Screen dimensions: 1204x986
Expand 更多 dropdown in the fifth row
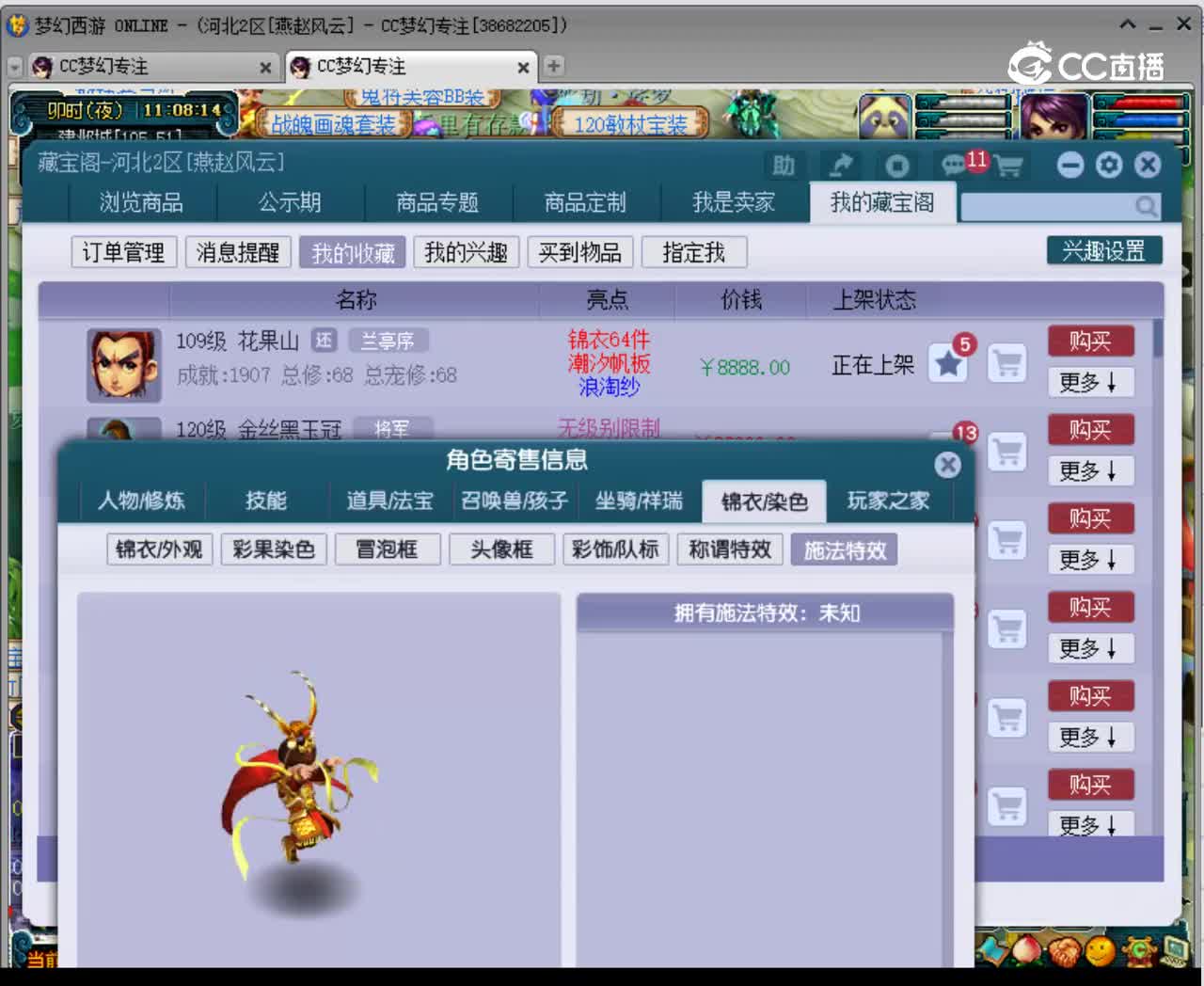pos(1090,736)
